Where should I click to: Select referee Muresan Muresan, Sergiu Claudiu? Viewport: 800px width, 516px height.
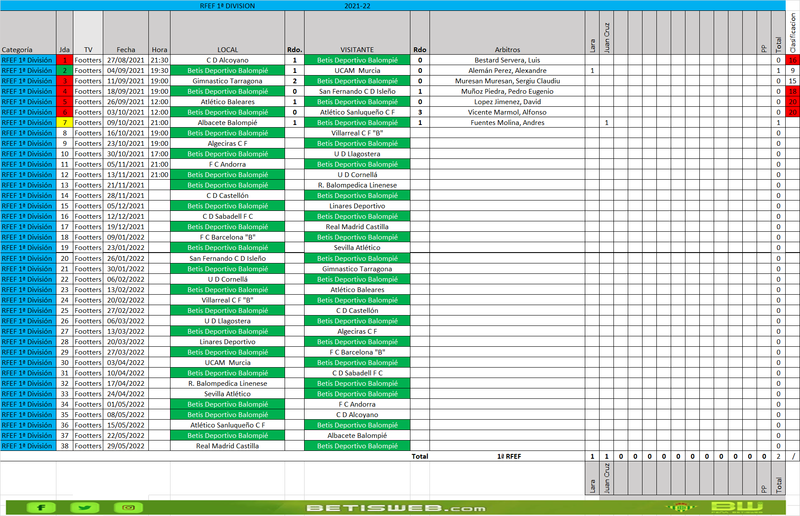click(x=507, y=81)
